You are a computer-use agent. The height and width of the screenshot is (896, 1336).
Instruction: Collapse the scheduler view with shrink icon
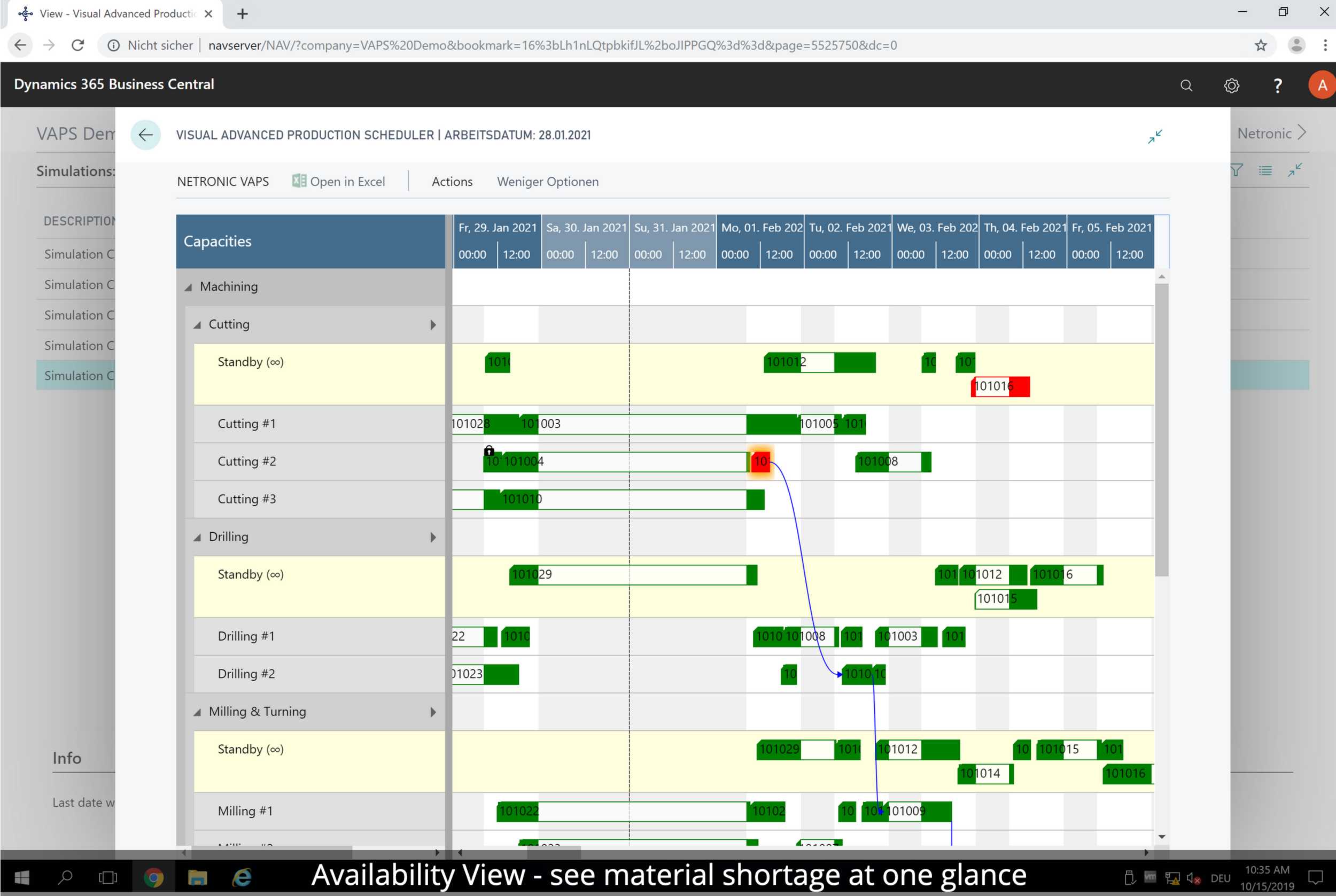[x=1155, y=137]
